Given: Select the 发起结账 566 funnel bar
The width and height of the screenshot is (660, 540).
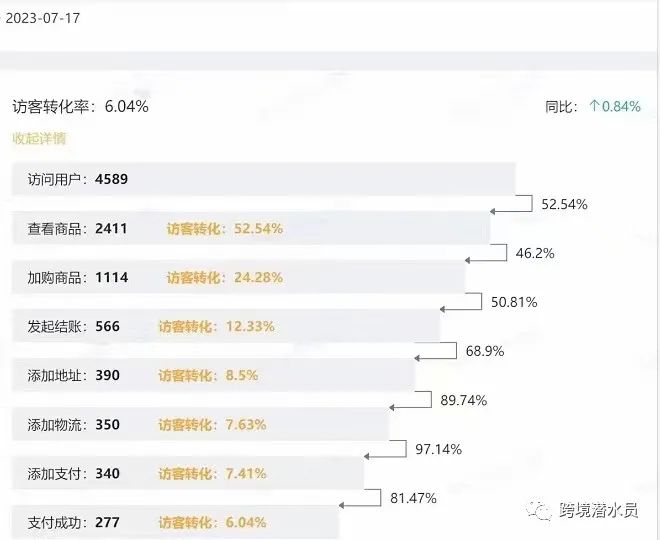Looking at the screenshot, I should tap(226, 326).
